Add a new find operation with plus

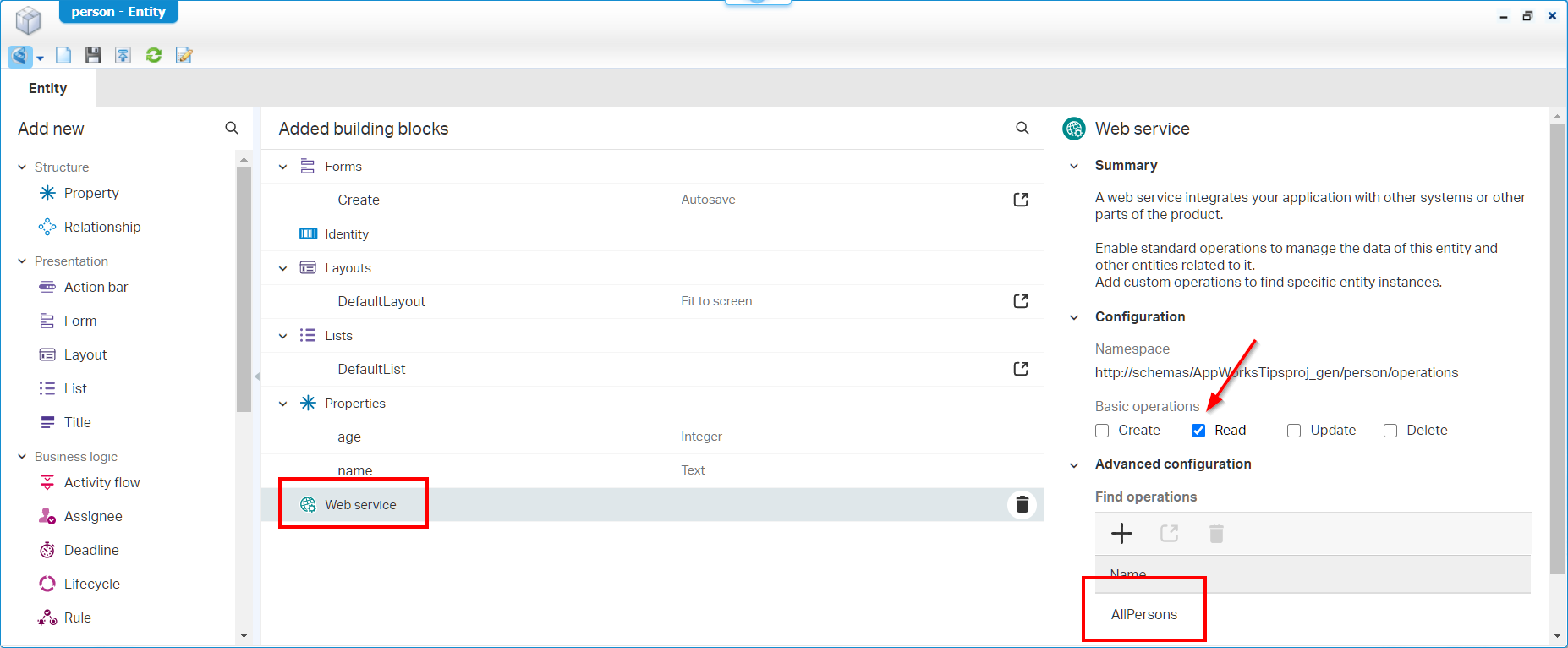click(1121, 533)
